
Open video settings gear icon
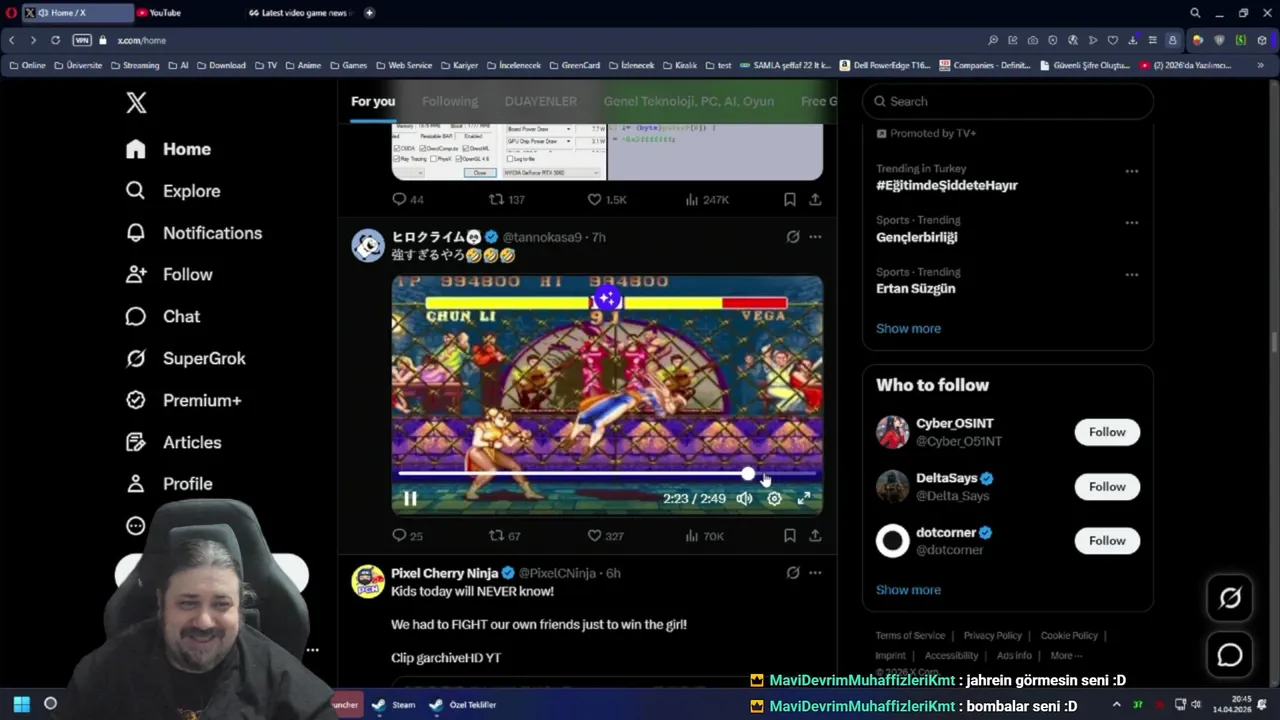tap(774, 498)
